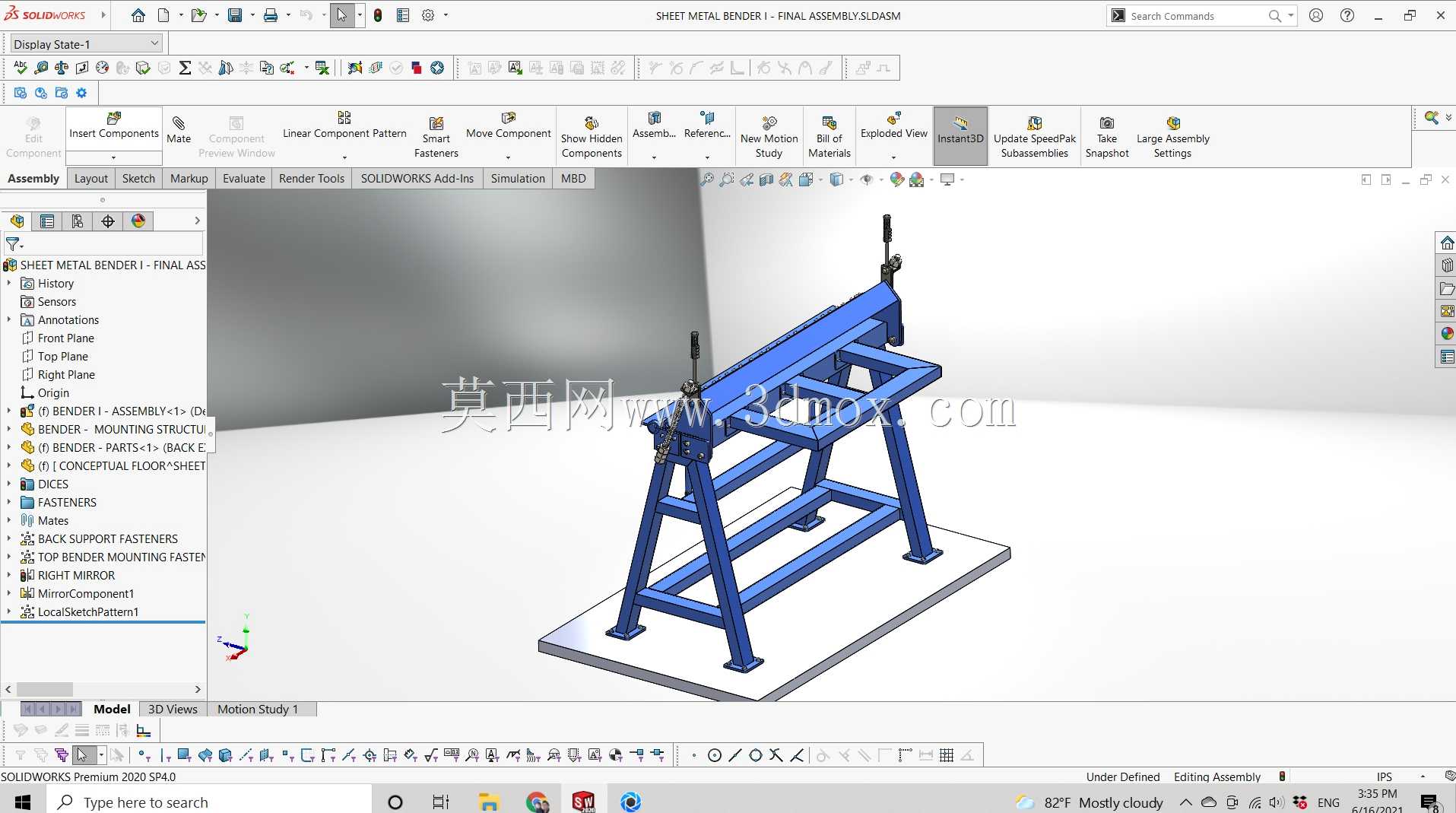
Task: Open Exploded View dropdown arrow
Action: click(893, 157)
